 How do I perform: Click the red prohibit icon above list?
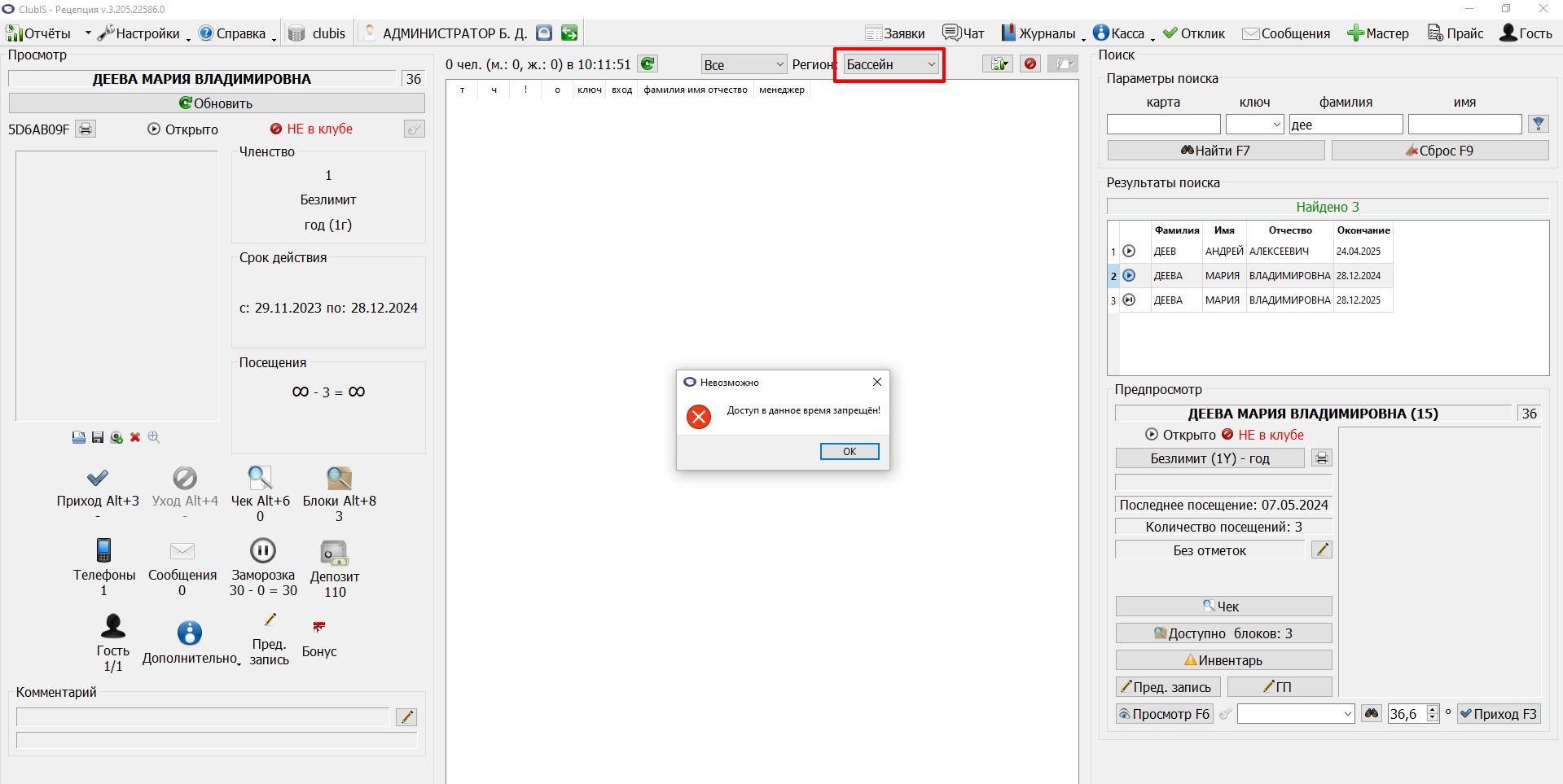point(1030,64)
